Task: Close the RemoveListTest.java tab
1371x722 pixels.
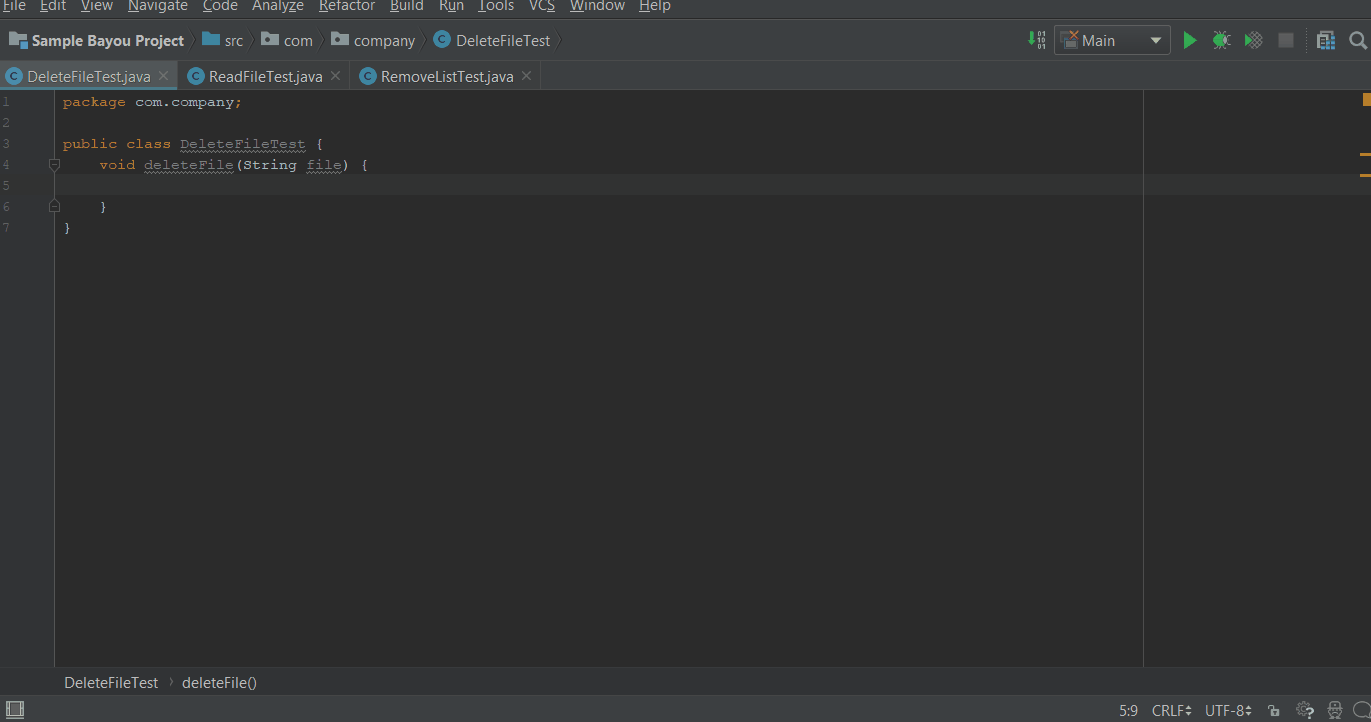Action: 527,75
